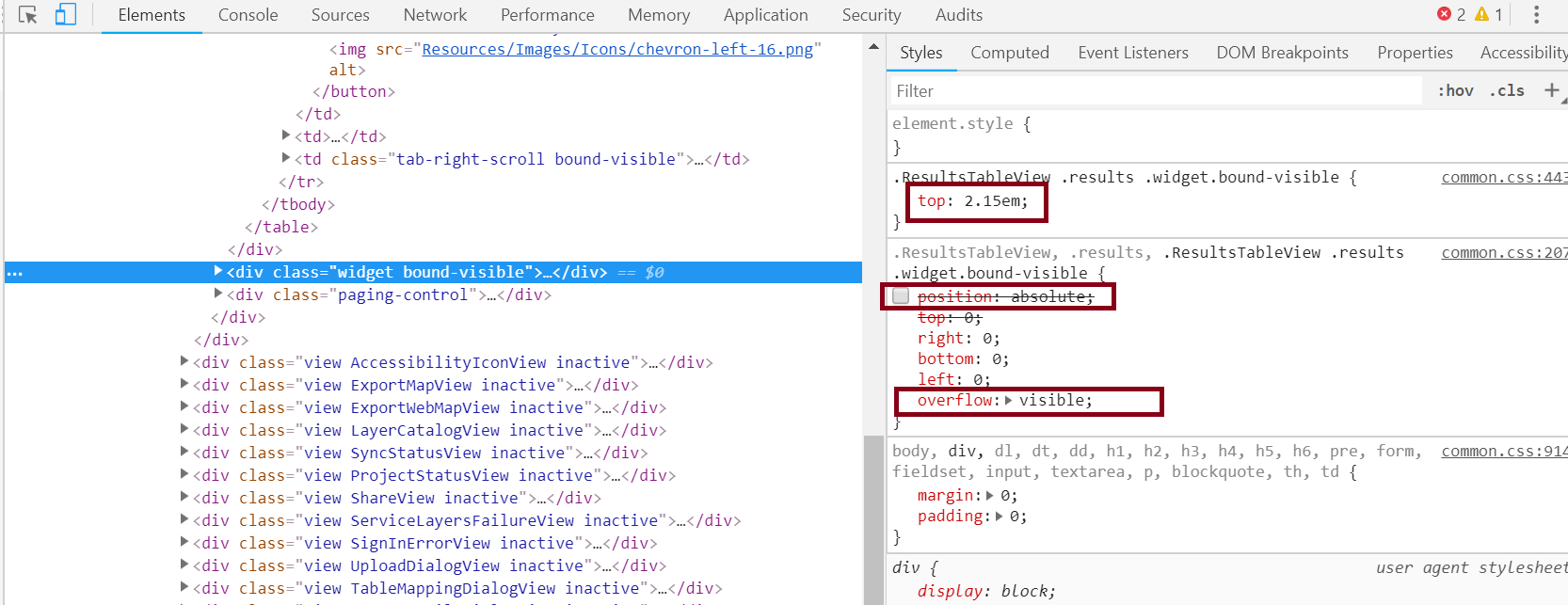Expand the AccessibilityIconView div node
This screenshot has width=1568, height=605.
click(184, 362)
